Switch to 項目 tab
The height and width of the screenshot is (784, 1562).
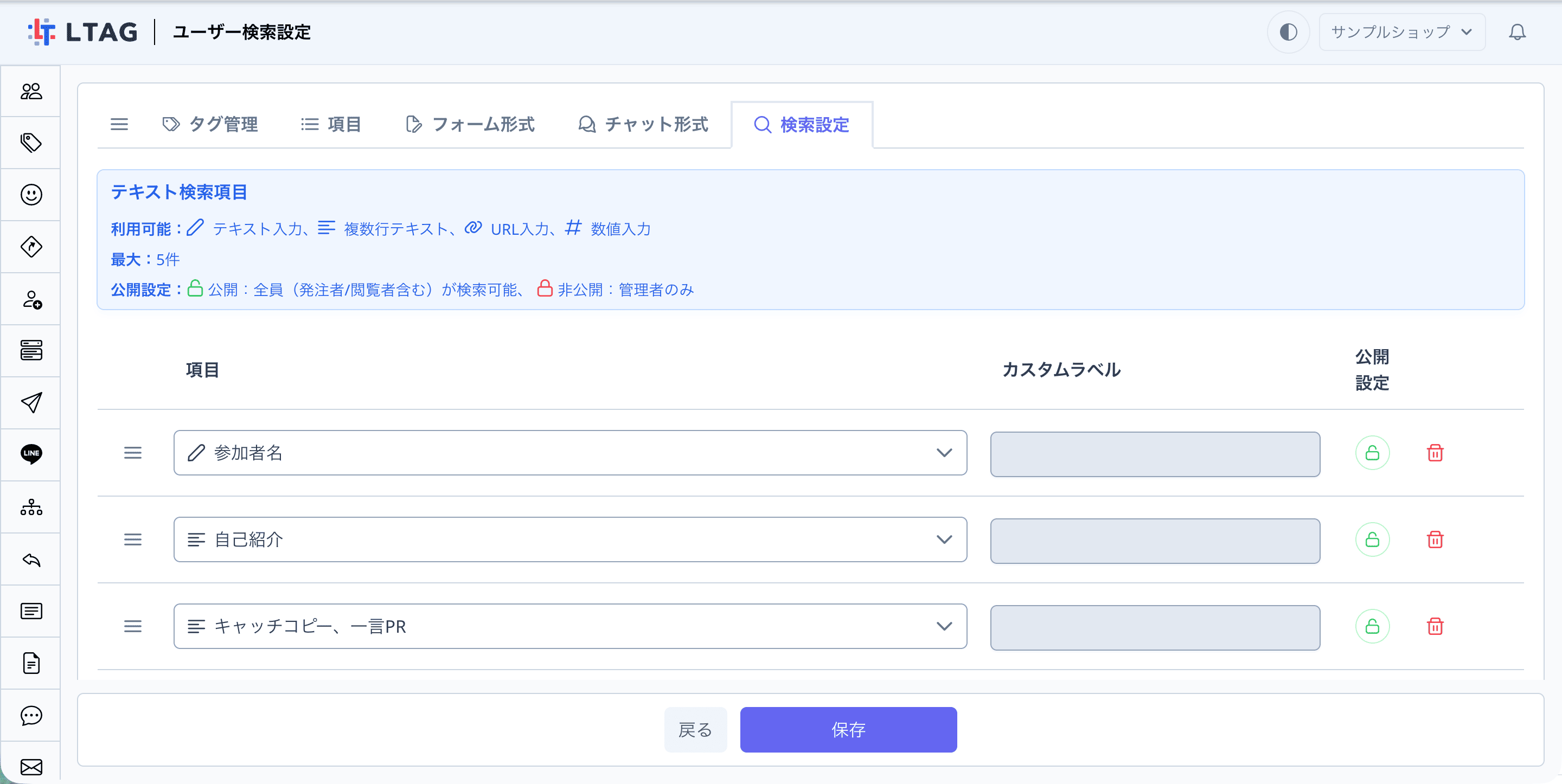(x=332, y=124)
